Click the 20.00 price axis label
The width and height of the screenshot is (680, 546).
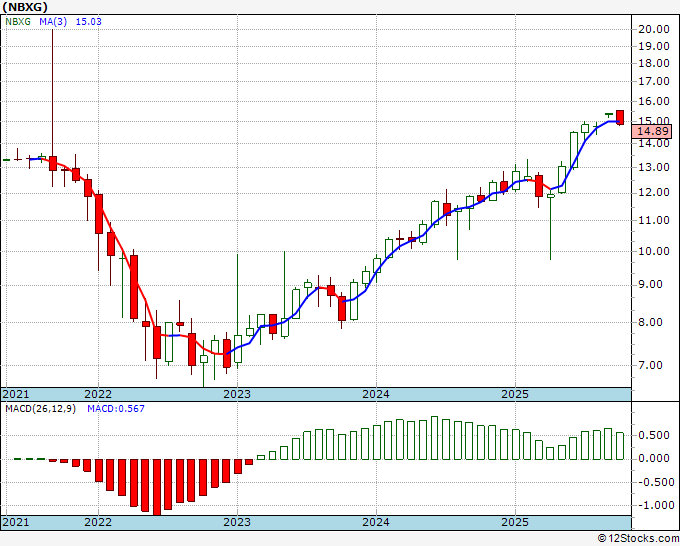654,29
